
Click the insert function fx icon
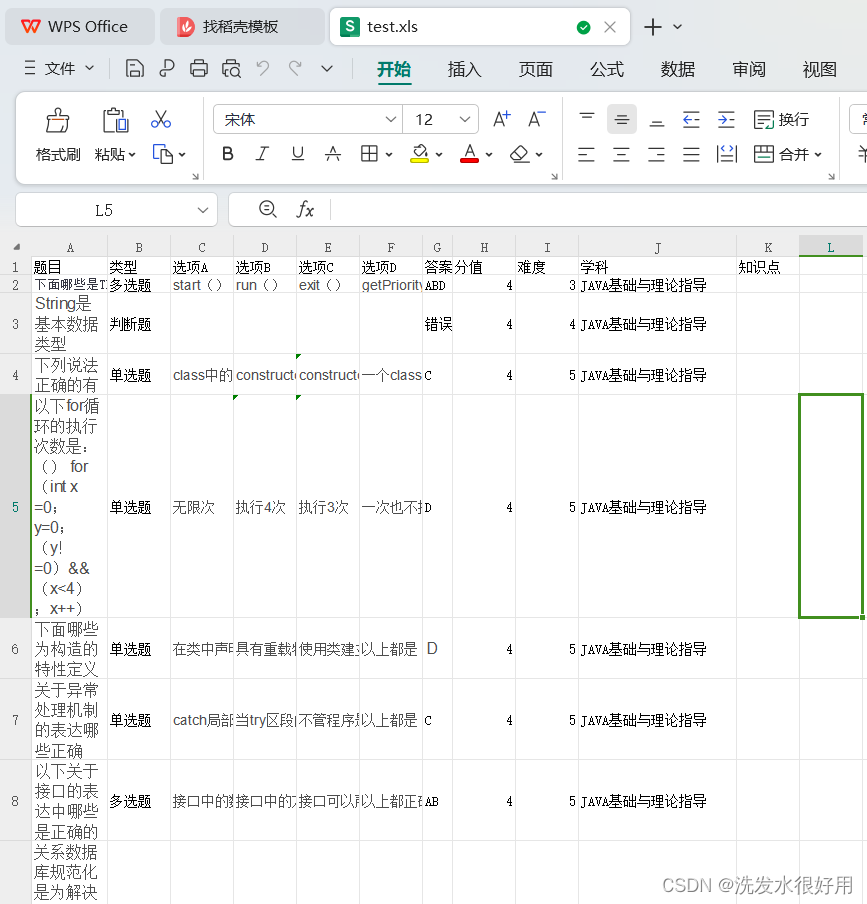click(x=306, y=209)
